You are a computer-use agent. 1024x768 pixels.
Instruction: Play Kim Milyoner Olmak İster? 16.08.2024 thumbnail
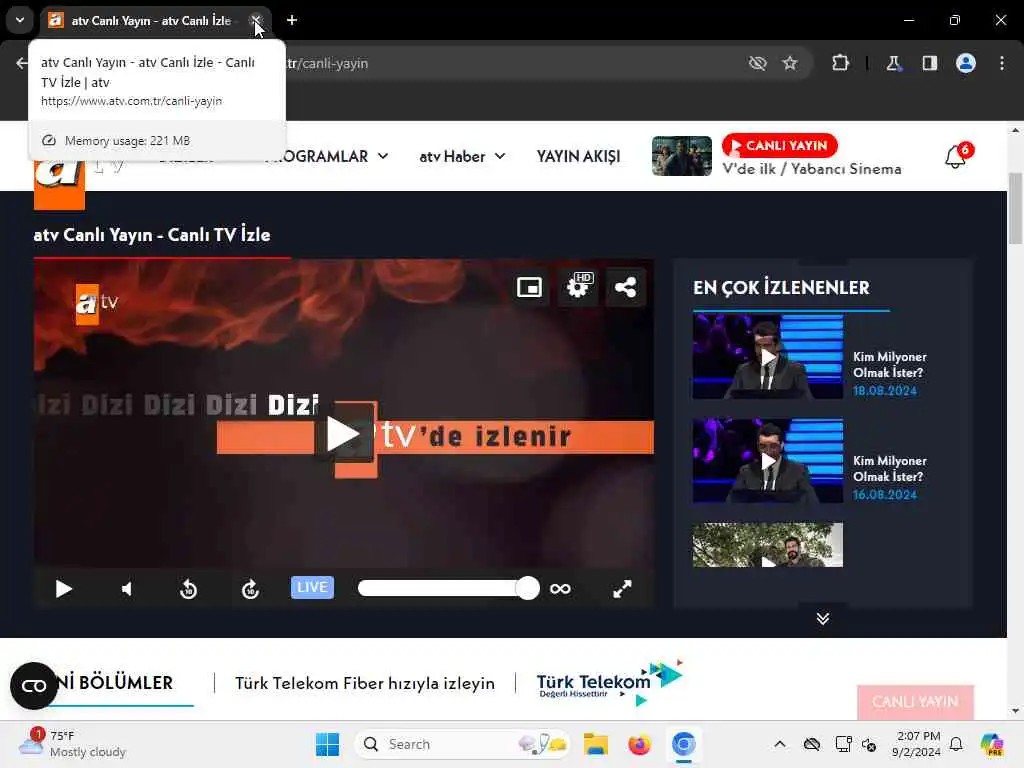(767, 461)
